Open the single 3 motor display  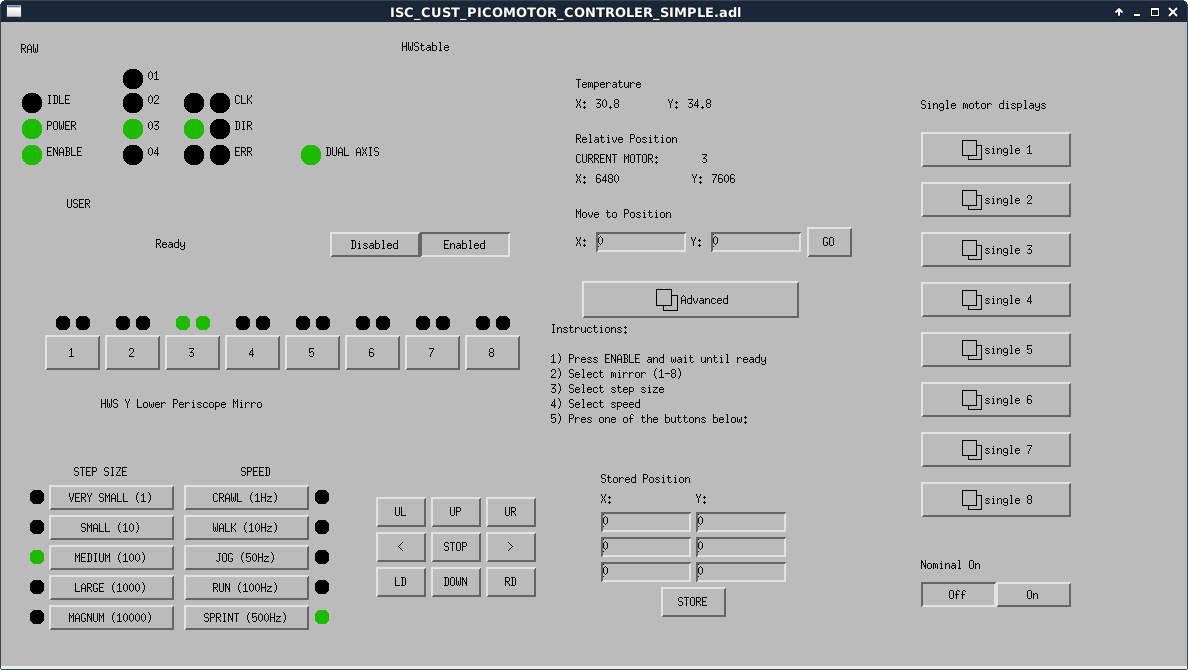click(996, 250)
